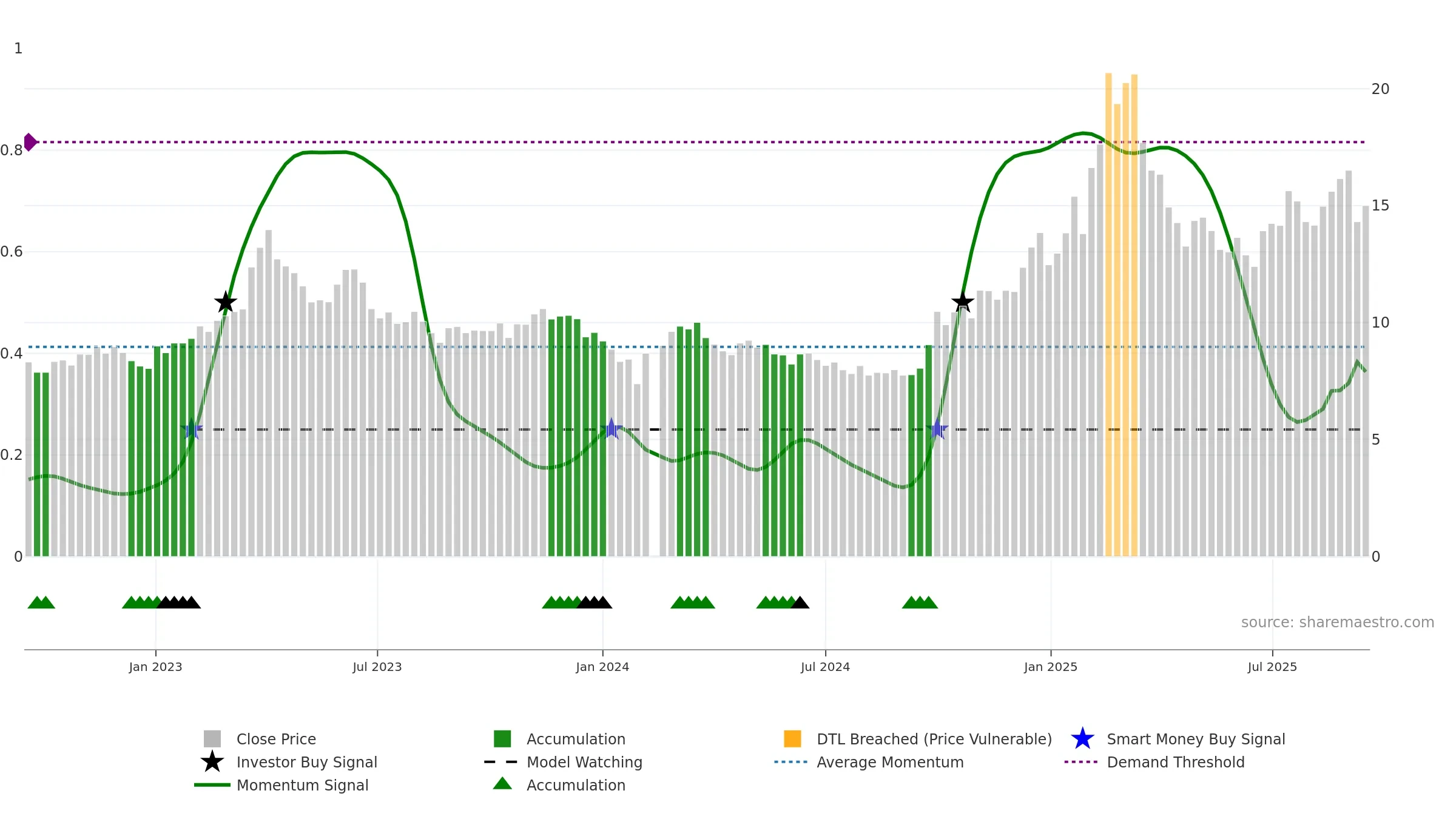The width and height of the screenshot is (1456, 819).
Task: Click the Jan 2025 axis label
Action: coord(1051,667)
